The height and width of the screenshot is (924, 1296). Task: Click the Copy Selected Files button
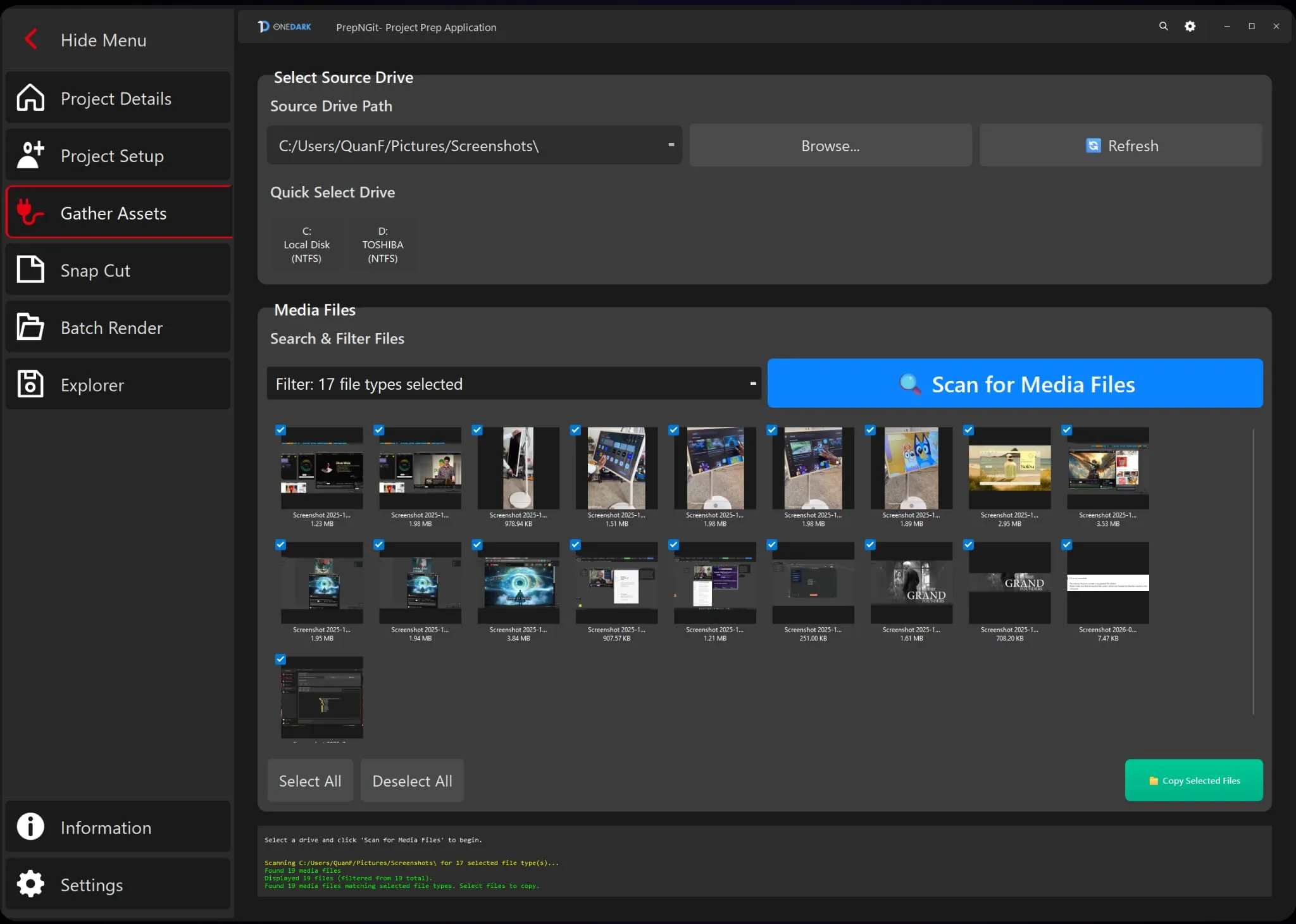[1193, 780]
